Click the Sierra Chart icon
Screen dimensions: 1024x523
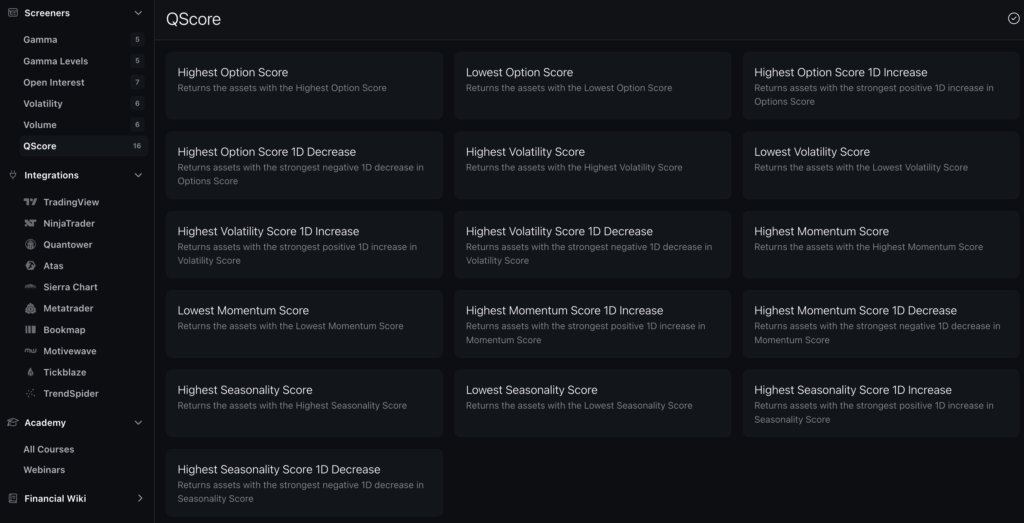30,287
